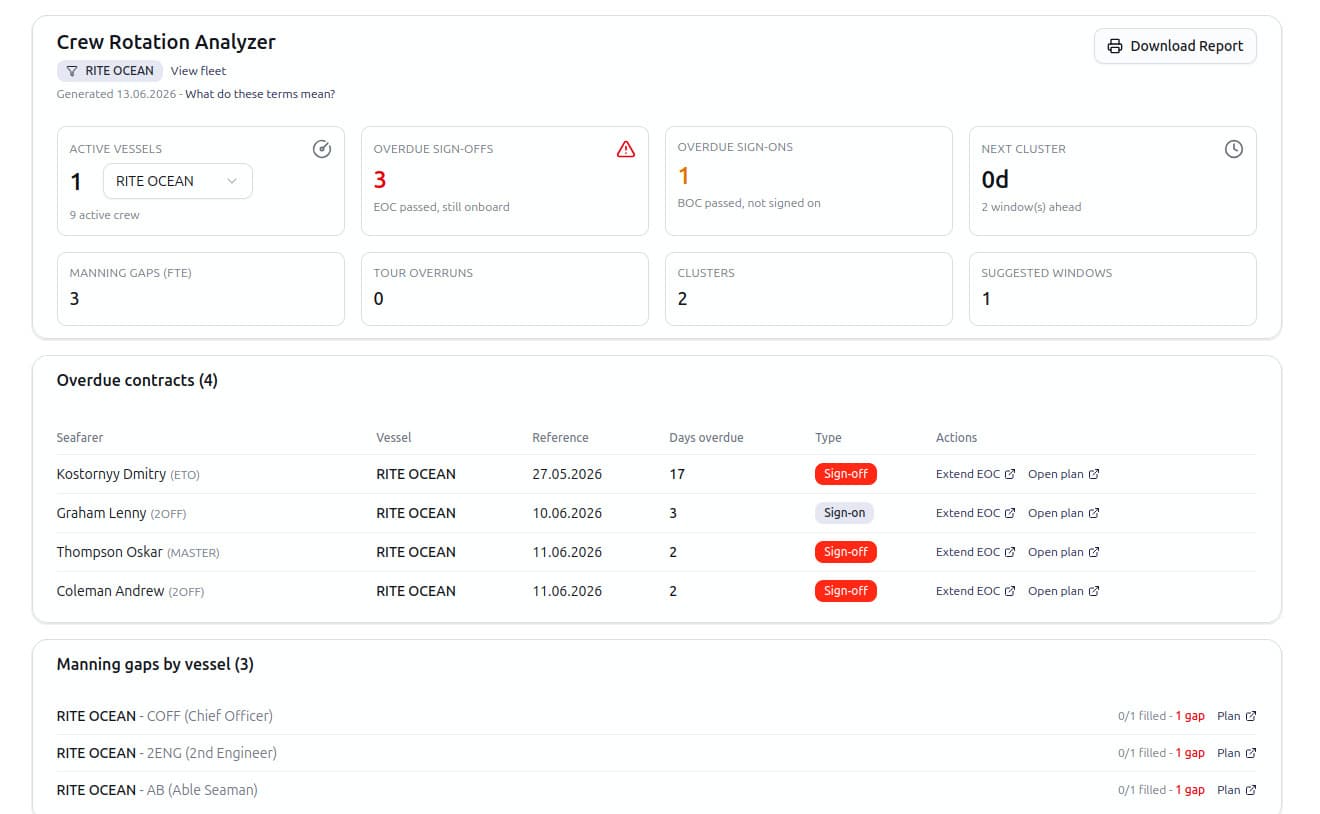Click the Suggested Windows card
The image size is (1320, 814).
tap(1113, 289)
